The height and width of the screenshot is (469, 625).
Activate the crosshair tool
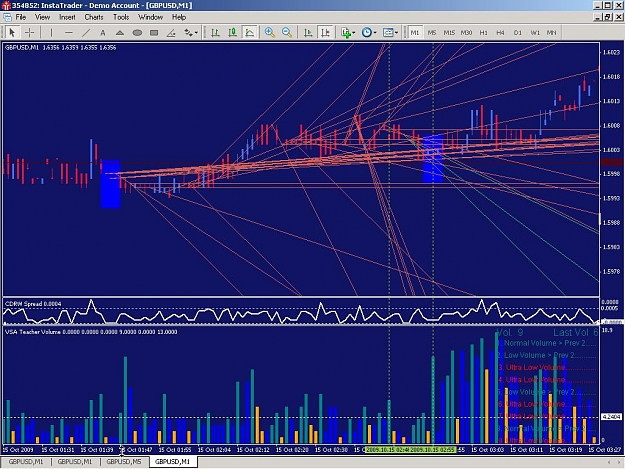click(29, 32)
